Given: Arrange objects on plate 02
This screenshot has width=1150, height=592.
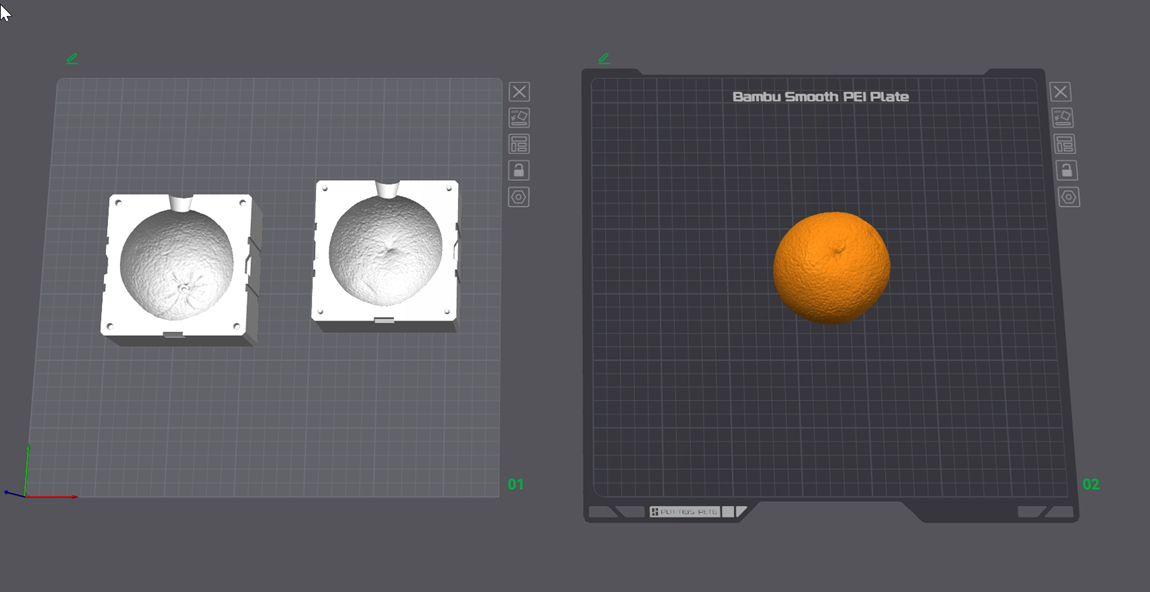Looking at the screenshot, I should 1064,144.
